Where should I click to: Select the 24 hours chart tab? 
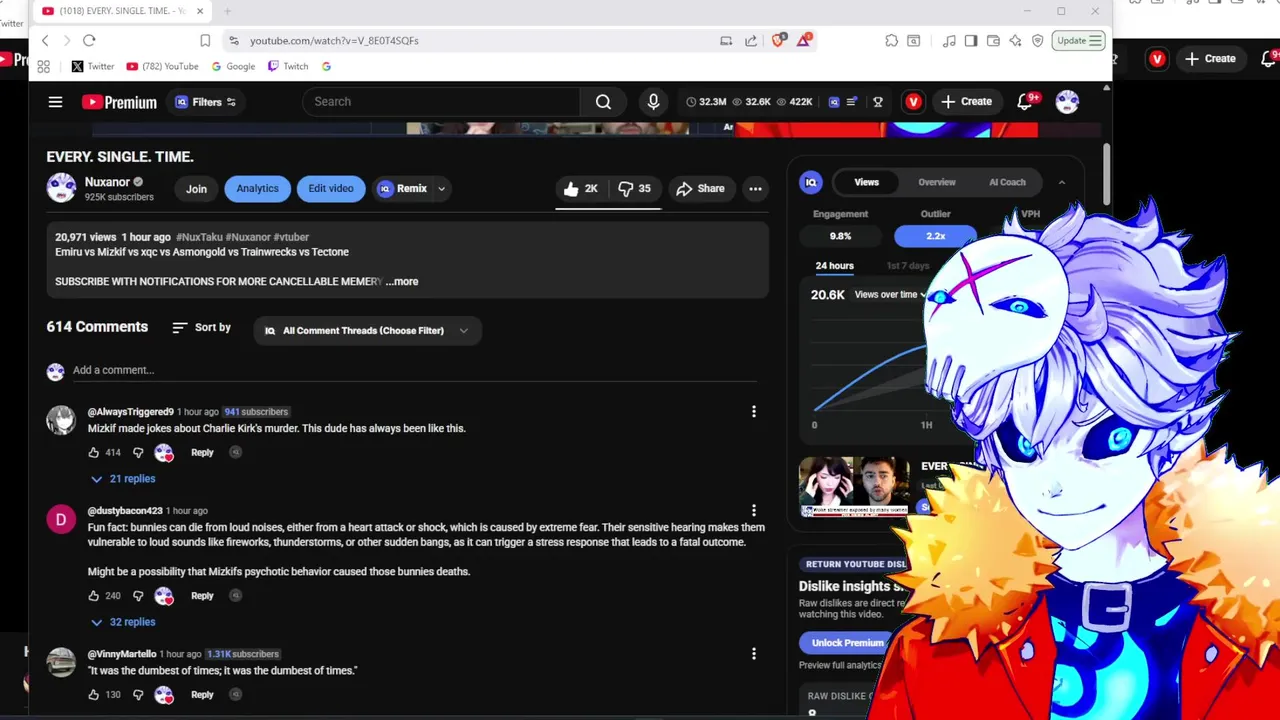click(834, 266)
